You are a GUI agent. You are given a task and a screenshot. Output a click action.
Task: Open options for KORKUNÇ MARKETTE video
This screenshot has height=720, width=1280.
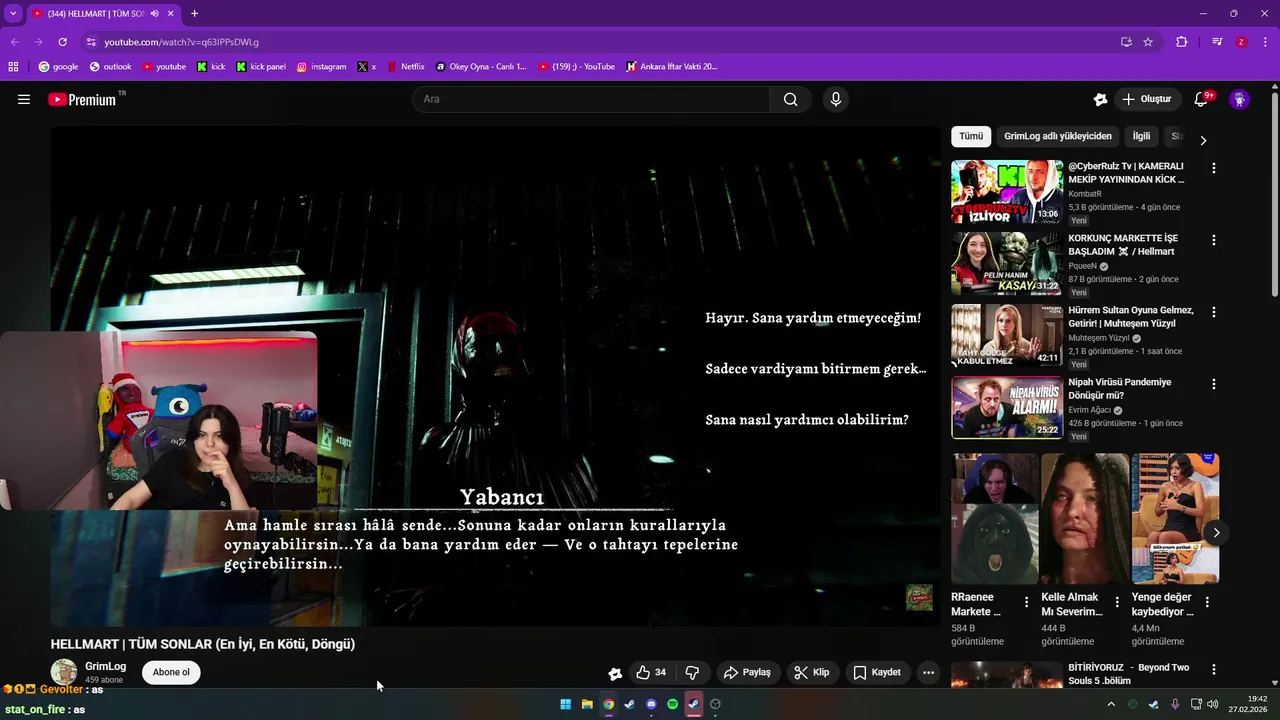tap(1214, 240)
